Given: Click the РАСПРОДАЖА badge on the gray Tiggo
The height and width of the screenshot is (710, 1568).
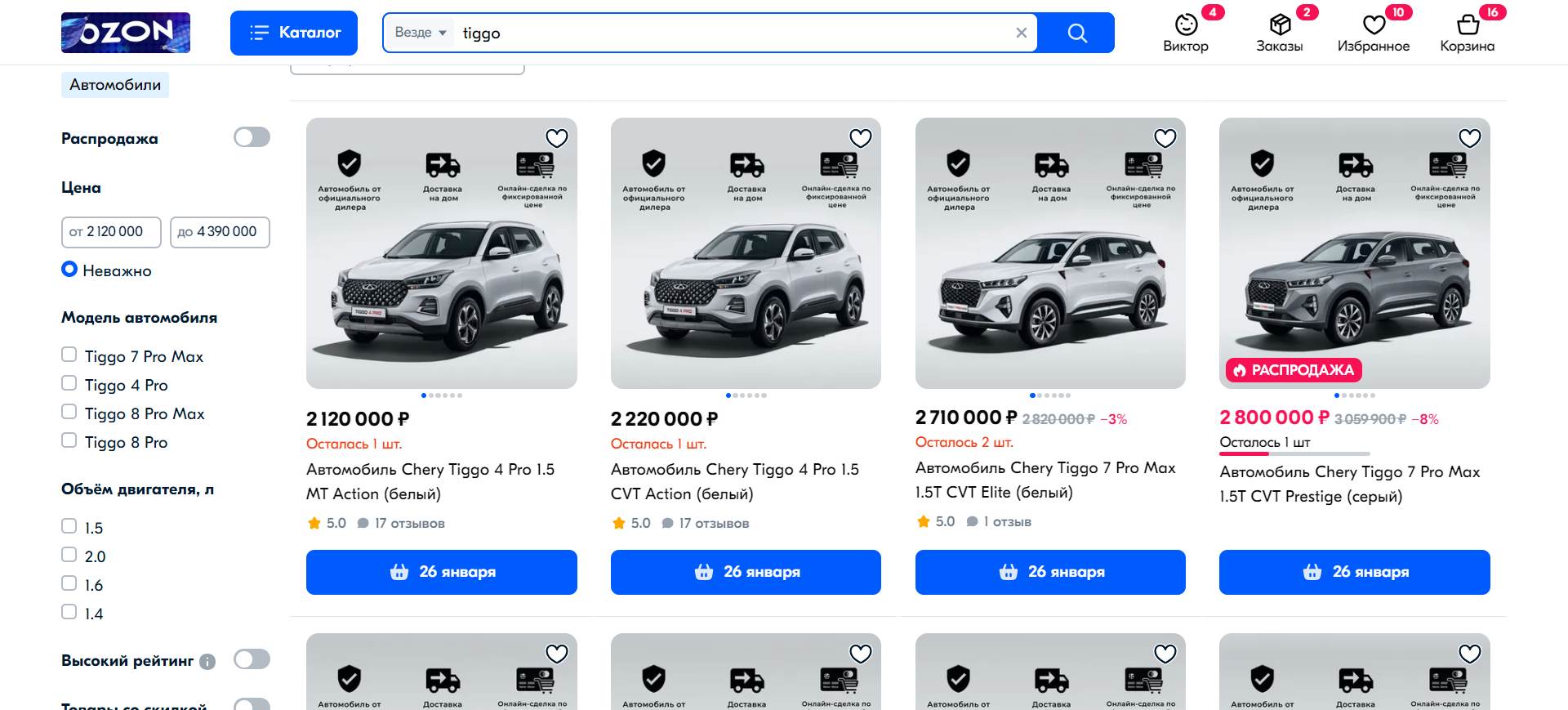Looking at the screenshot, I should point(1294,370).
